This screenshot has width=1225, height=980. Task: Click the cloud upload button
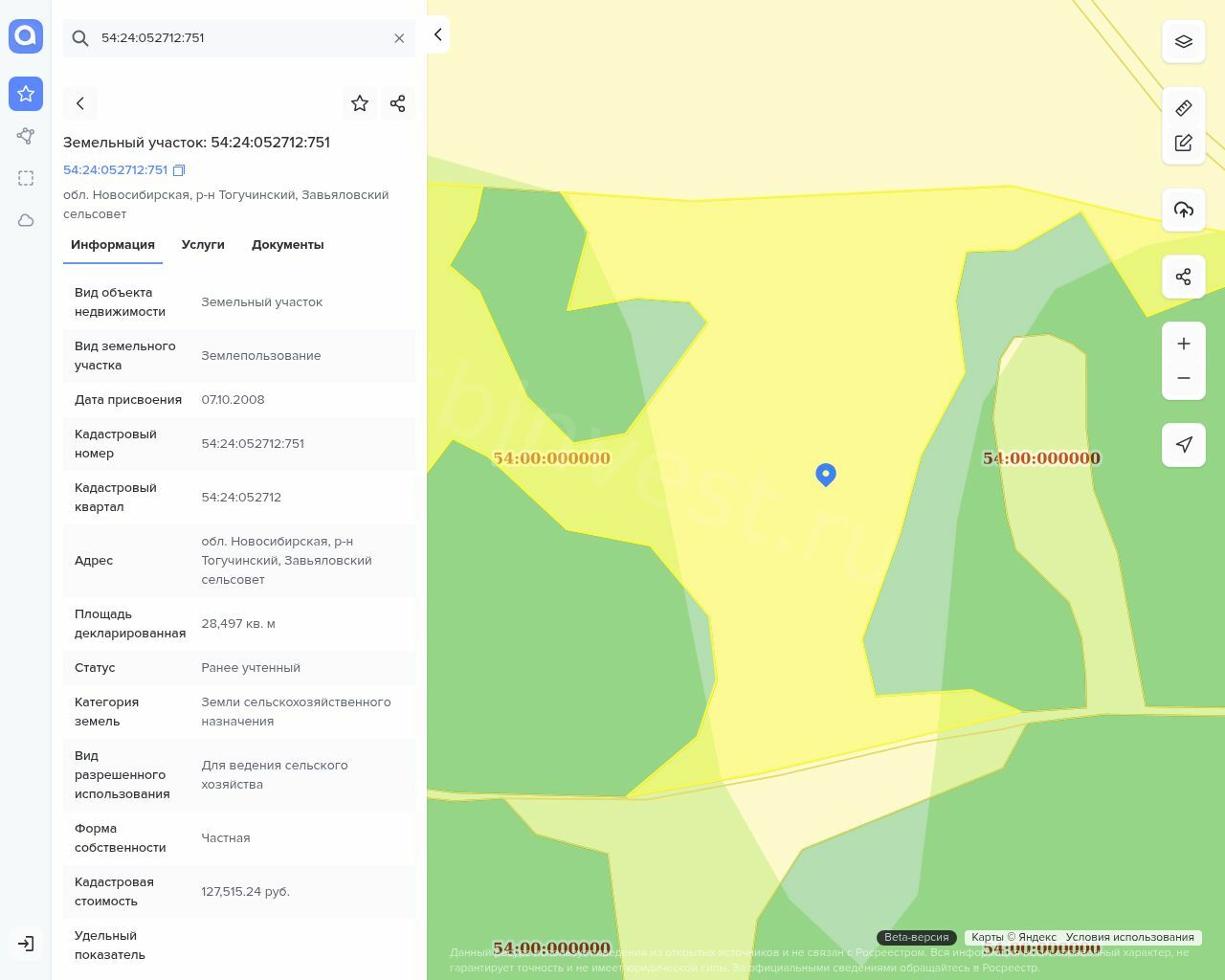pos(1183,210)
